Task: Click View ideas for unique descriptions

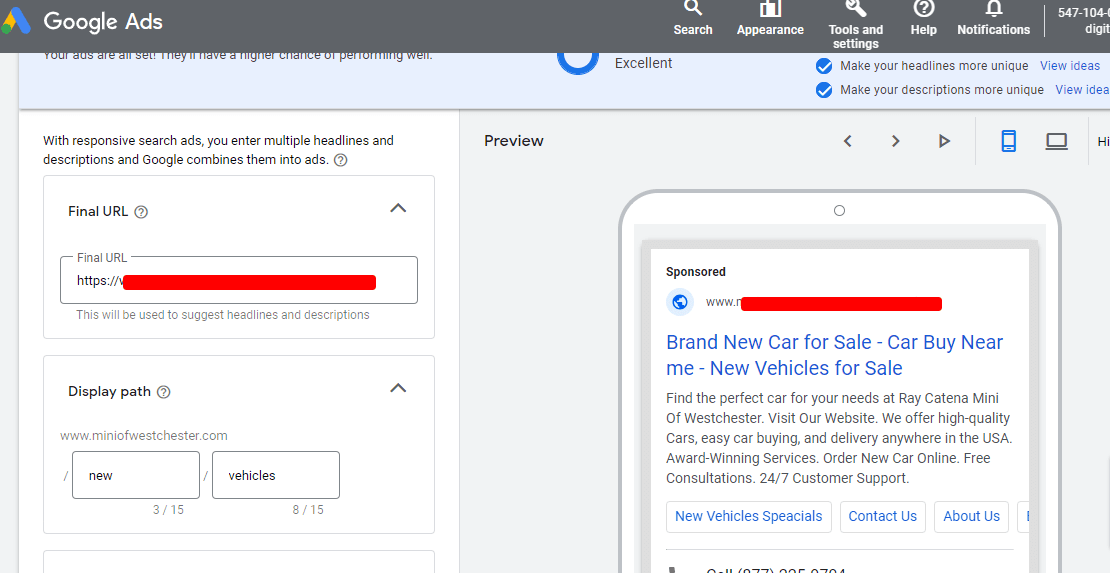Action: [x=1082, y=90]
